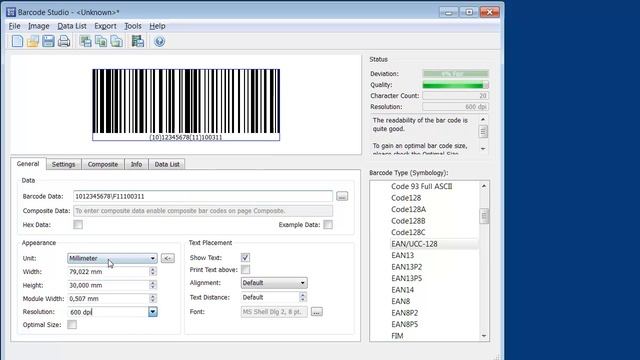Open the Tools menu
The image size is (640, 360).
click(x=133, y=26)
